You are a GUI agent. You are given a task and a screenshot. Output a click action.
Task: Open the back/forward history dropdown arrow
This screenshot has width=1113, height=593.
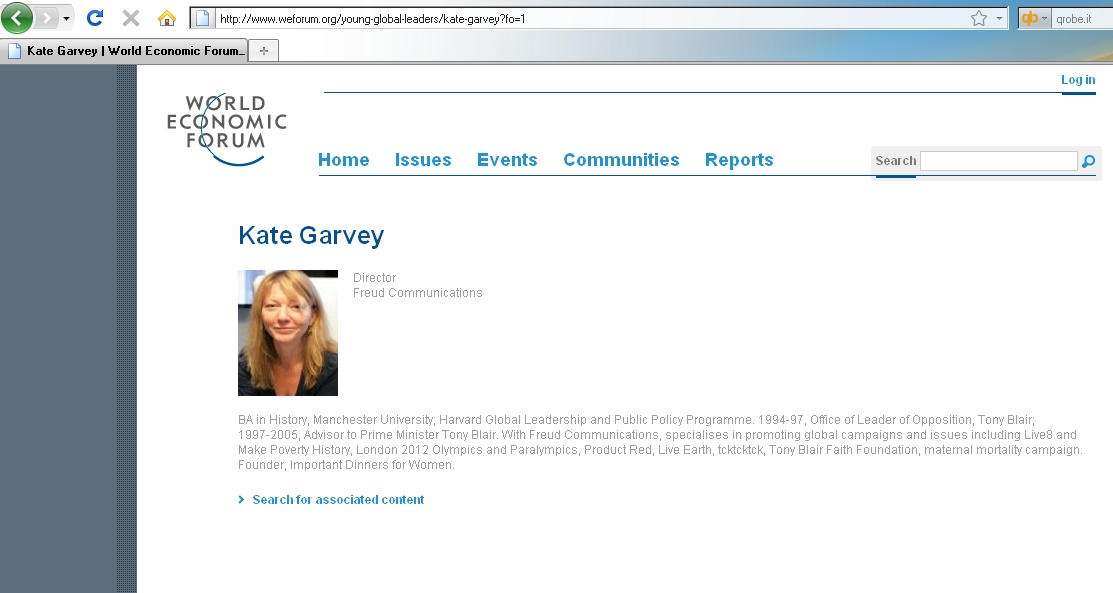(66, 18)
